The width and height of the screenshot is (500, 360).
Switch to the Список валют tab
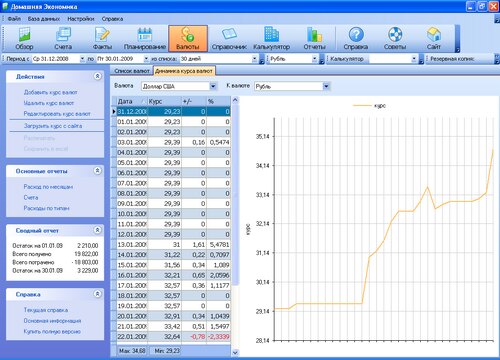tap(132, 71)
